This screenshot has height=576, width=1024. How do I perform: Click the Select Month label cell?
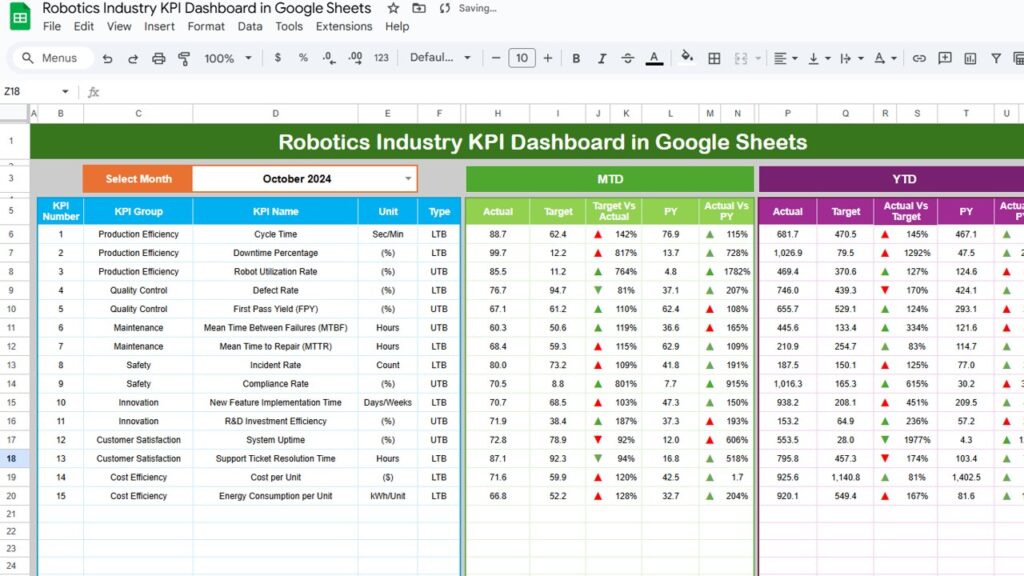click(138, 178)
